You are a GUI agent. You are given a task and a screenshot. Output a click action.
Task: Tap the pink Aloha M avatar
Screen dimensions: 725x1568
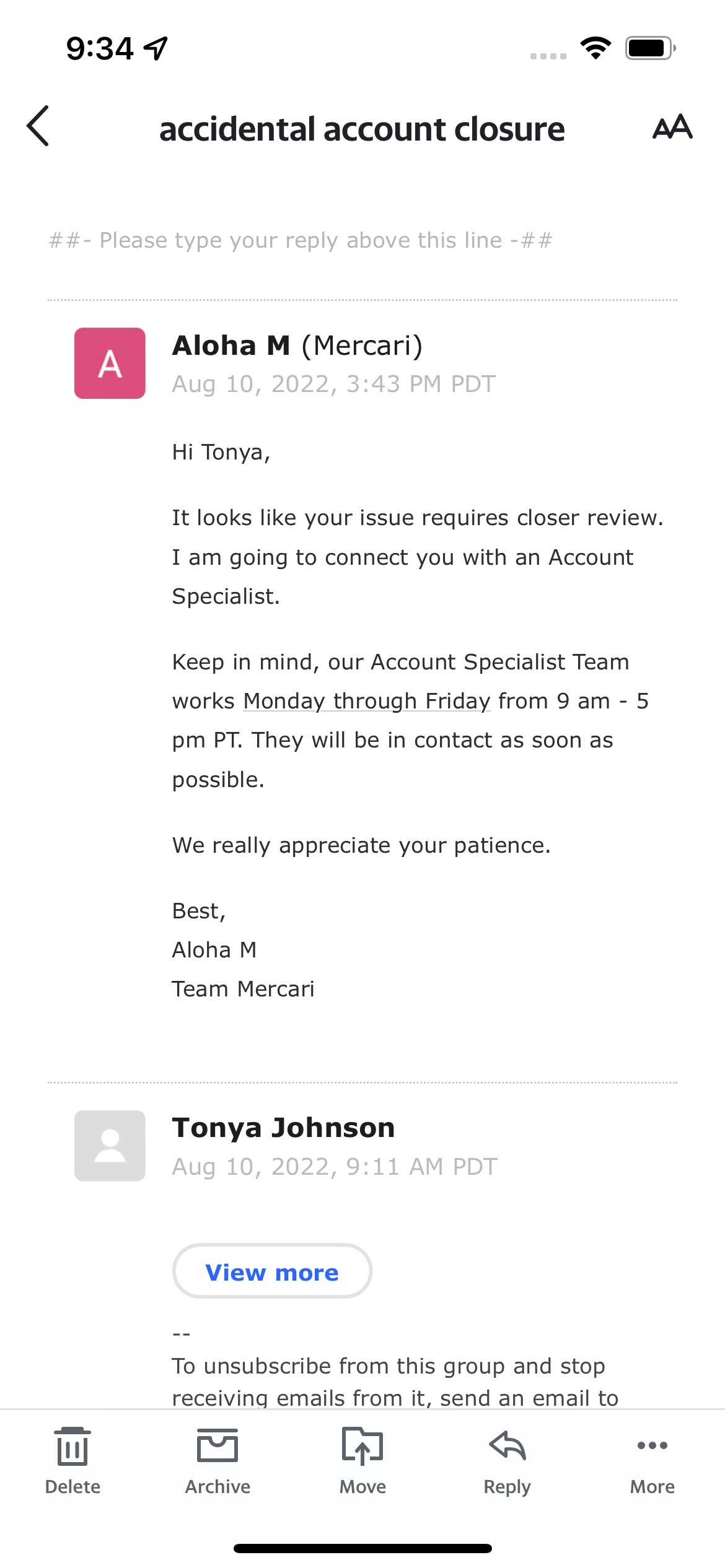(110, 363)
